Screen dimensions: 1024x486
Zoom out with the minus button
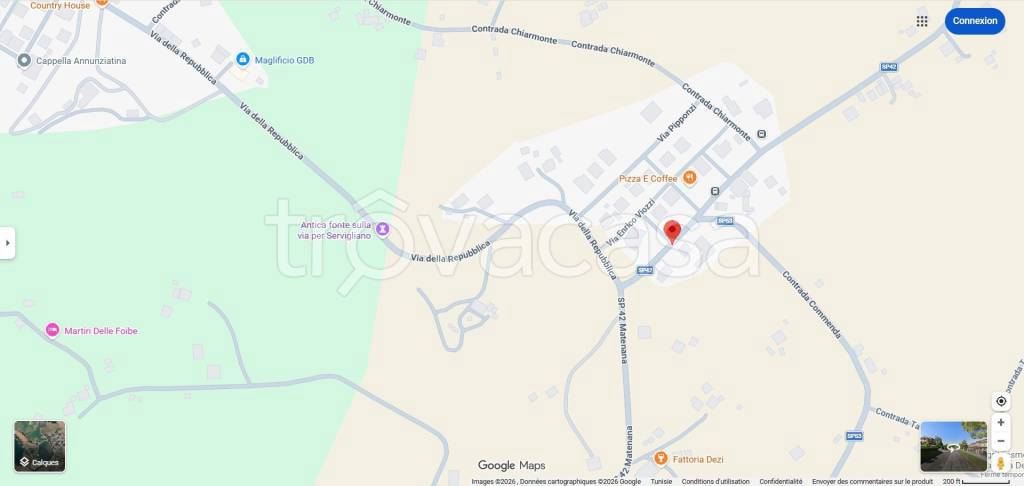[1000, 441]
